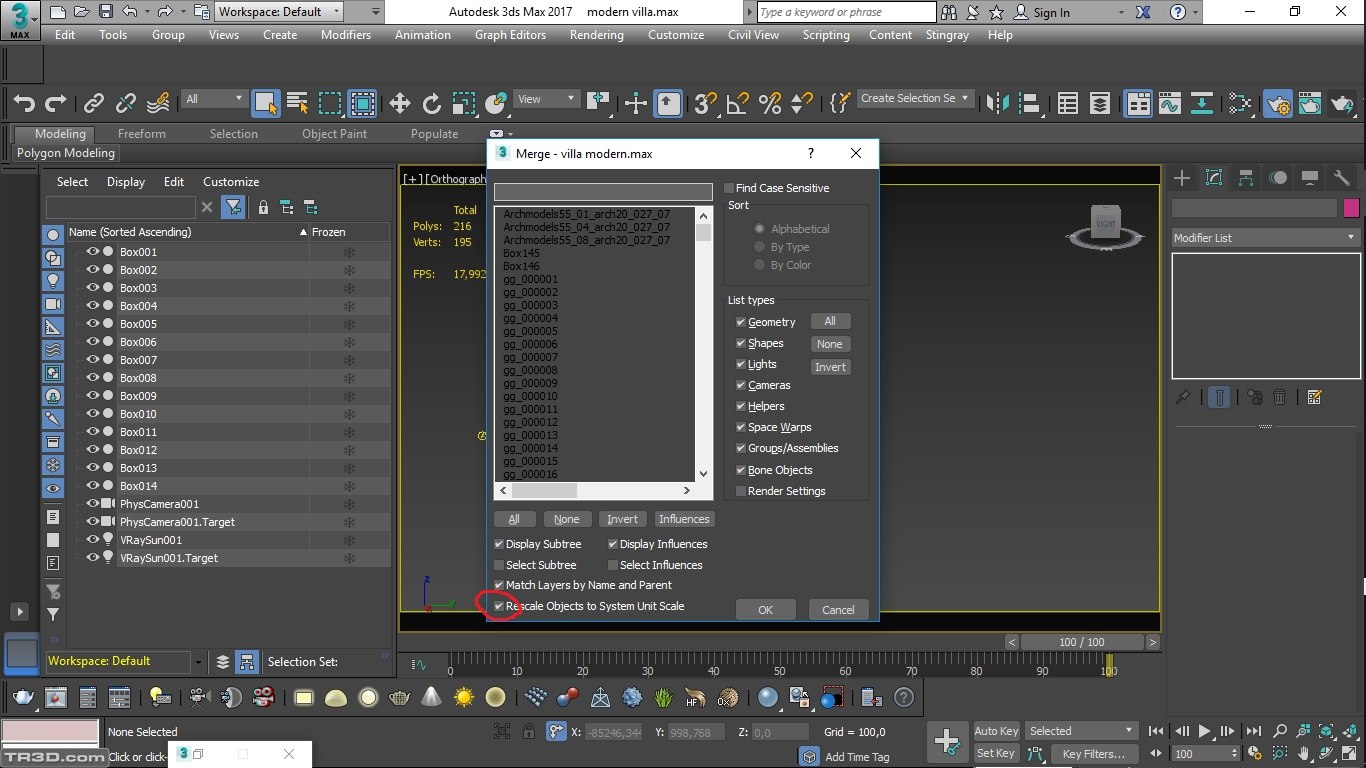Open the Render Setup teapot icon
The image size is (1366, 768).
coord(1277,103)
